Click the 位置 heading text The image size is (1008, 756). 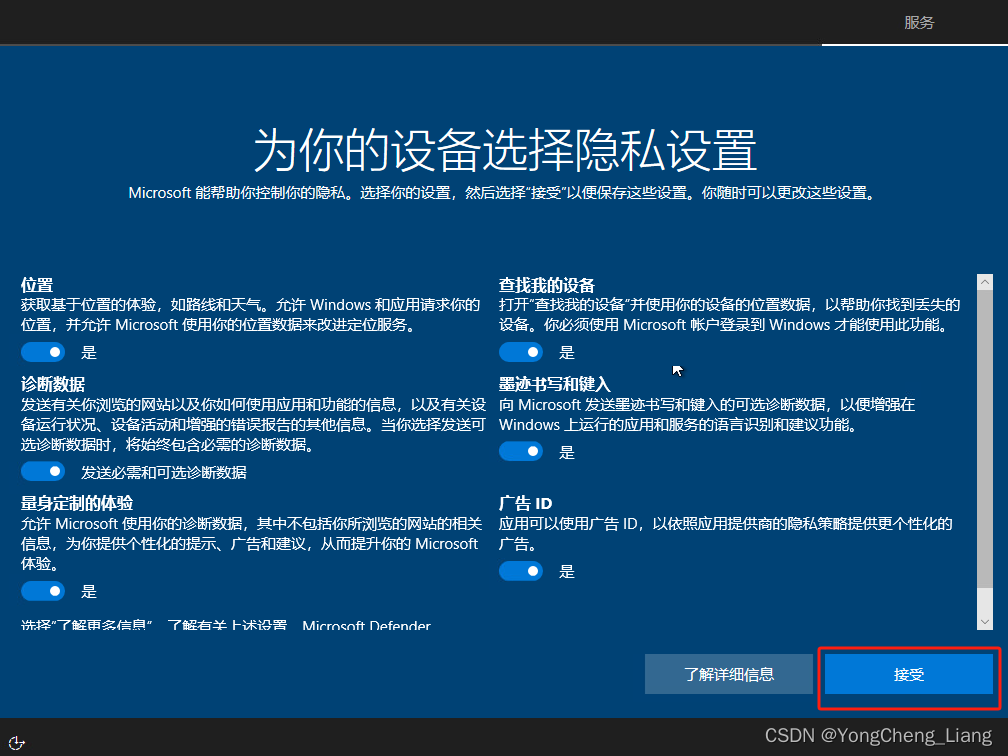(37, 285)
